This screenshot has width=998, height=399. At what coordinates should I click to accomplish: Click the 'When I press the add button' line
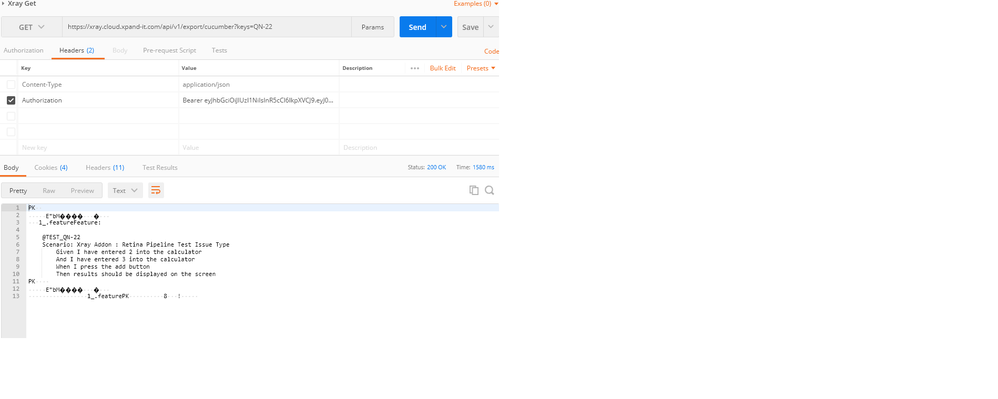[x=102, y=267]
